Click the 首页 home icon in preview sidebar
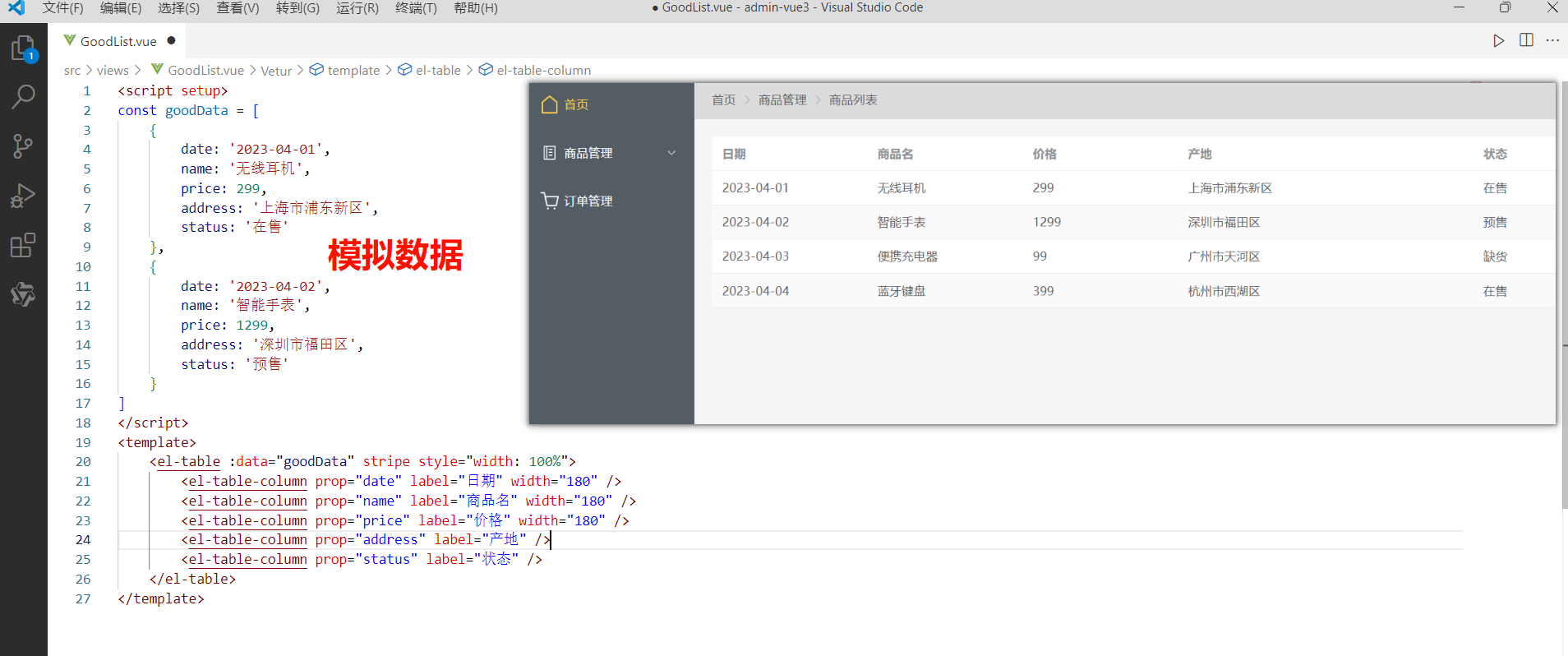1568x656 pixels. (x=550, y=104)
